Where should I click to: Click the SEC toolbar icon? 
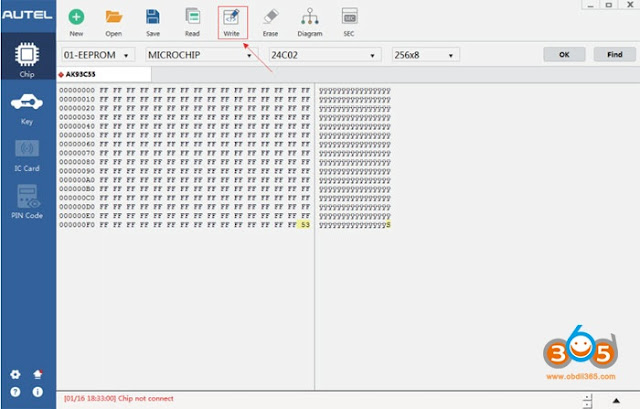coord(349,17)
